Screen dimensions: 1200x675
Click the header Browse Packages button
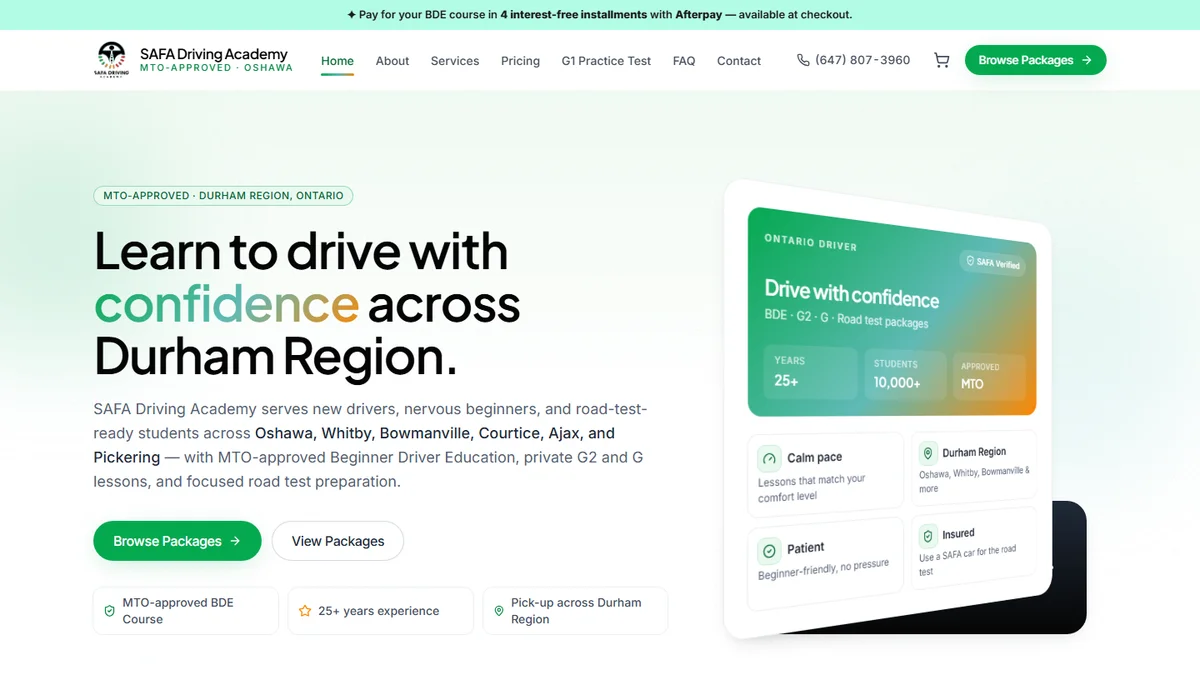click(1035, 60)
